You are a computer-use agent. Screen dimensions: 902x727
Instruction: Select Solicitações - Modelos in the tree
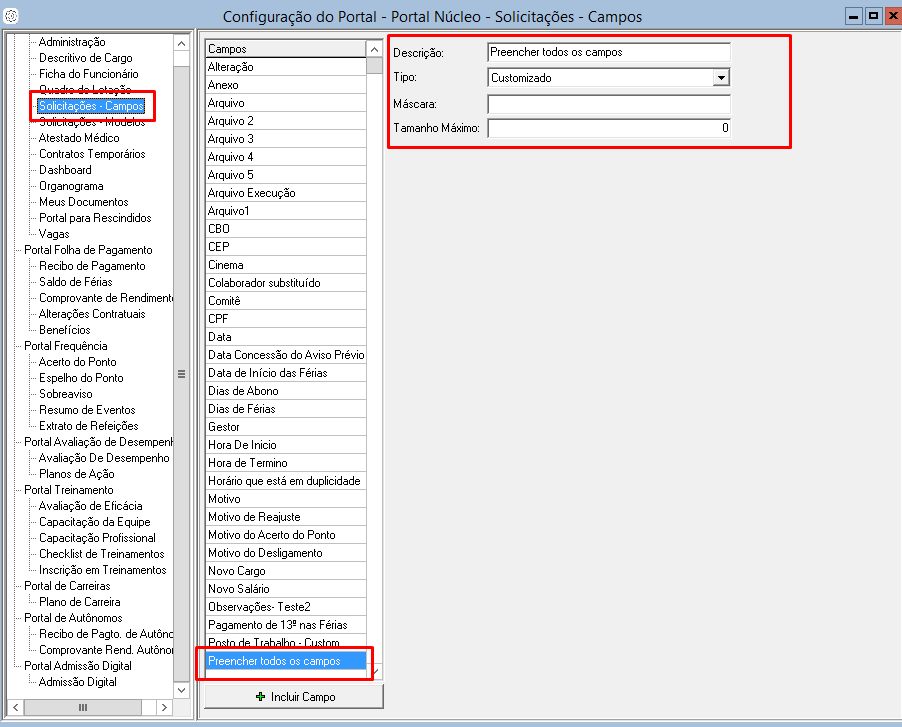tap(91, 122)
